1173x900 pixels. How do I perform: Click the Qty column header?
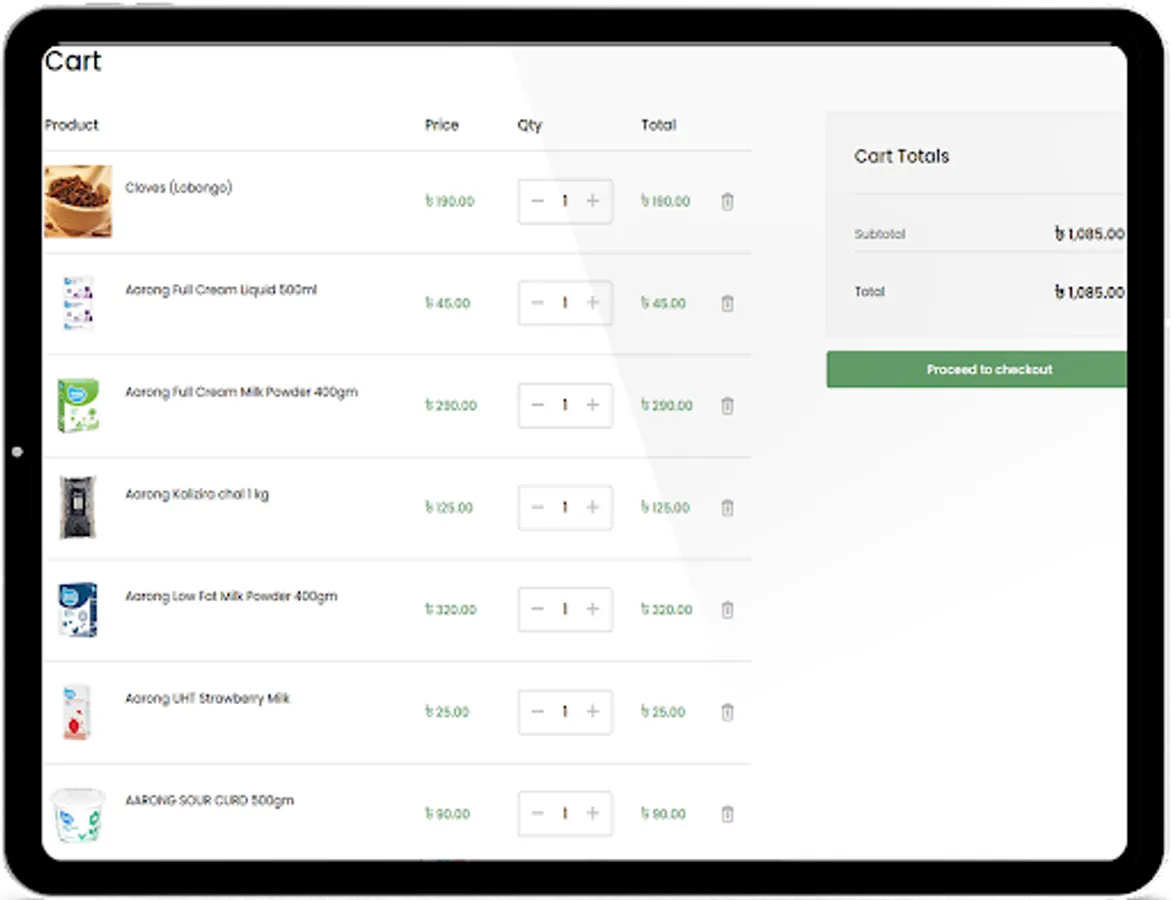click(x=530, y=125)
